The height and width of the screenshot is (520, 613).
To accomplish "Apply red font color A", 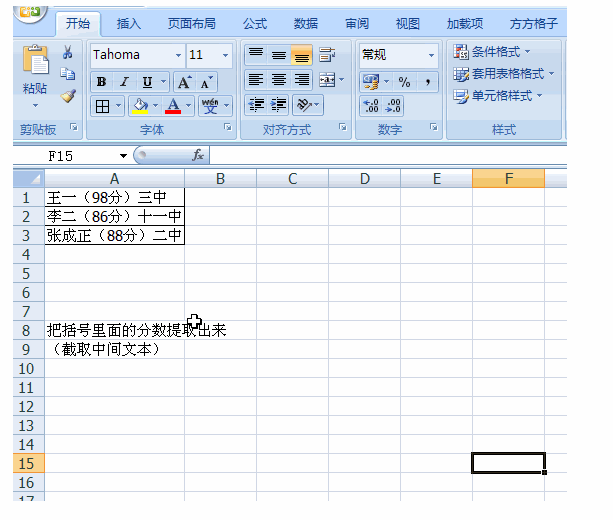I will point(173,106).
